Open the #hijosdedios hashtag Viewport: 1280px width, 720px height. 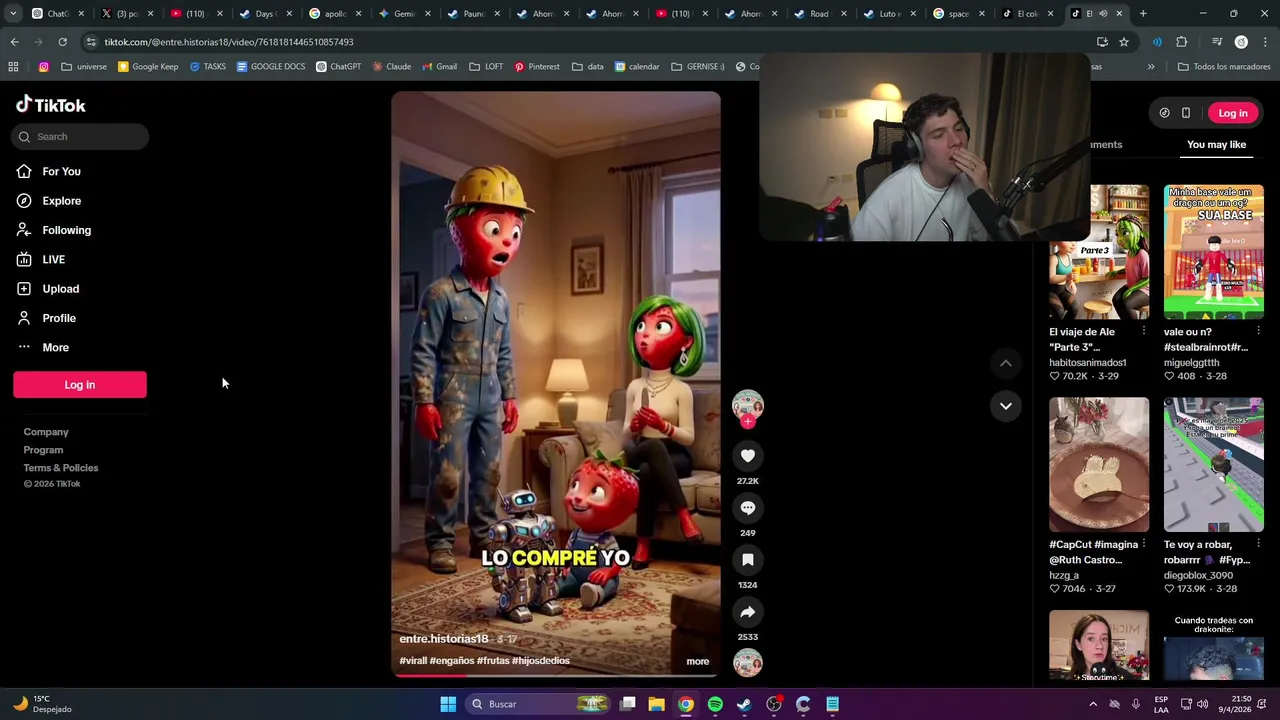pyautogui.click(x=541, y=661)
